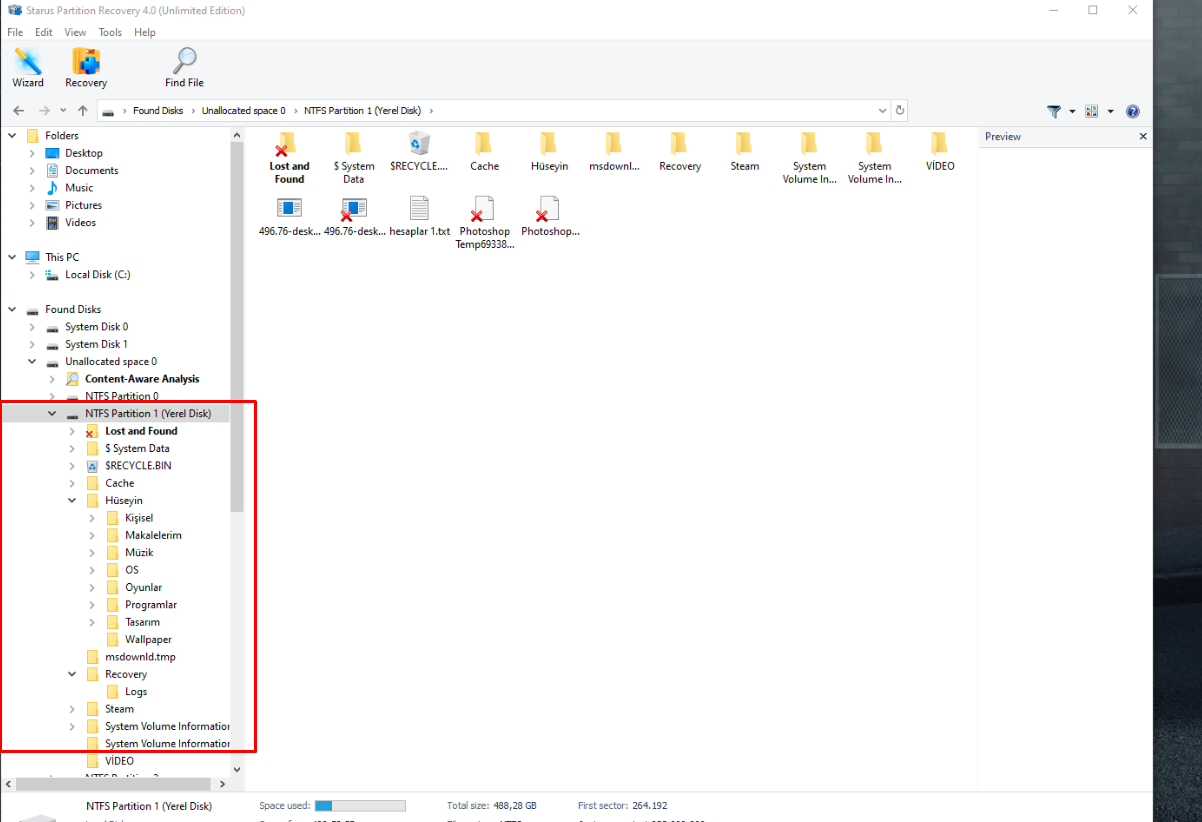The height and width of the screenshot is (822, 1202).
Task: Select the hesaplar 1.txt file
Action: click(420, 217)
